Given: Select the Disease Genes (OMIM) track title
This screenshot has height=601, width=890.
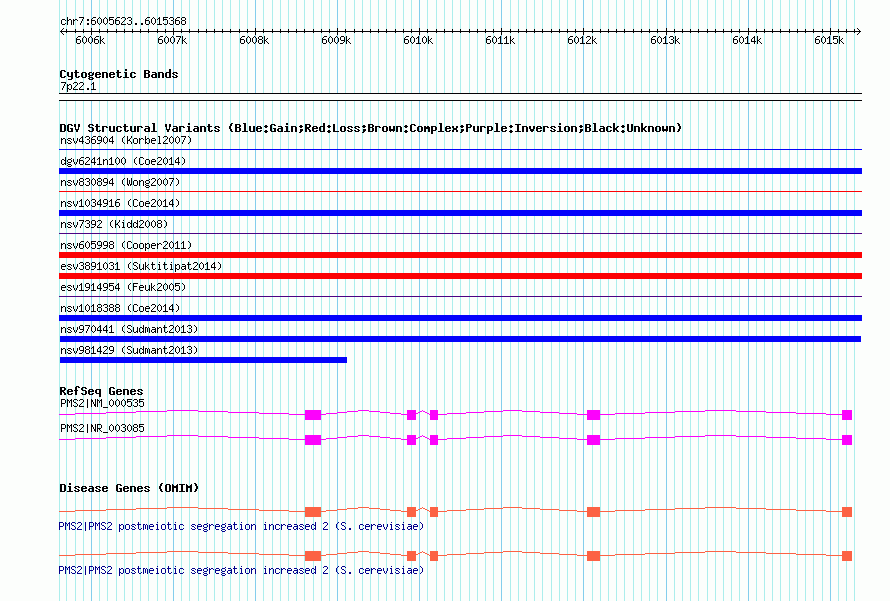Looking at the screenshot, I should point(129,488).
